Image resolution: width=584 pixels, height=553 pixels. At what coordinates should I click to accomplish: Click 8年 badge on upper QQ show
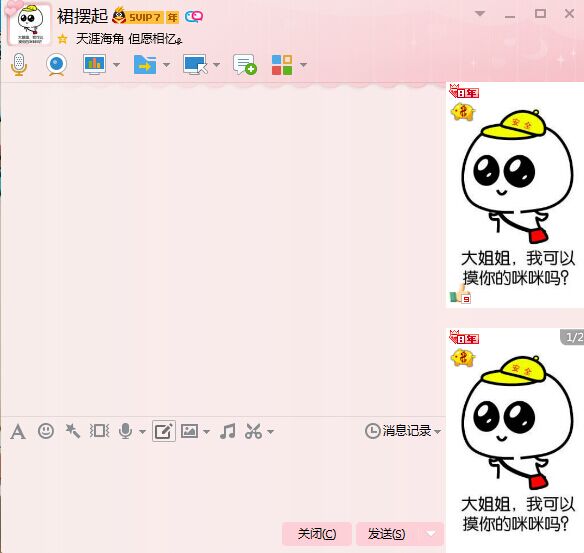tap(464, 92)
